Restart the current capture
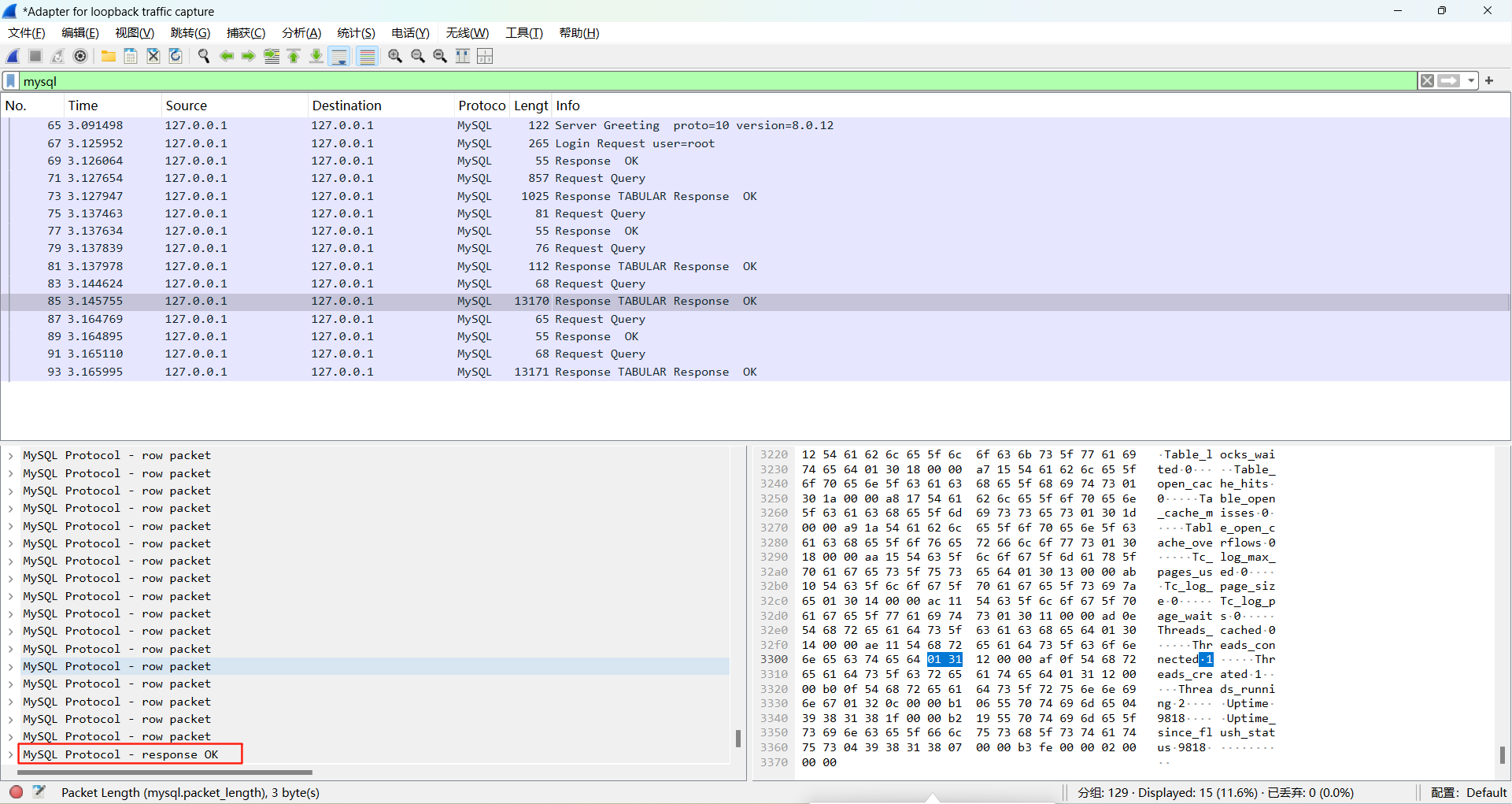The height and width of the screenshot is (804, 1512). point(57,56)
